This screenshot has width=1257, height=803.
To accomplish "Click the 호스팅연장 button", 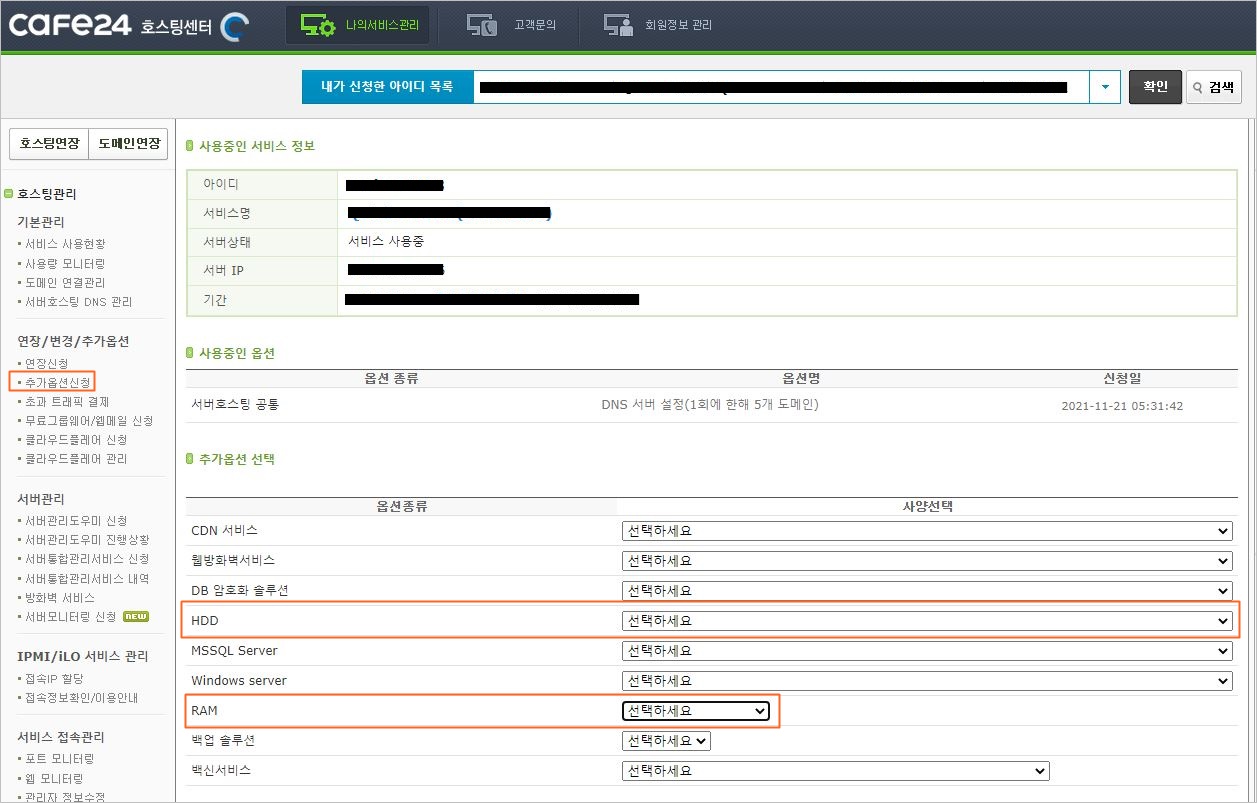I will [x=49, y=144].
